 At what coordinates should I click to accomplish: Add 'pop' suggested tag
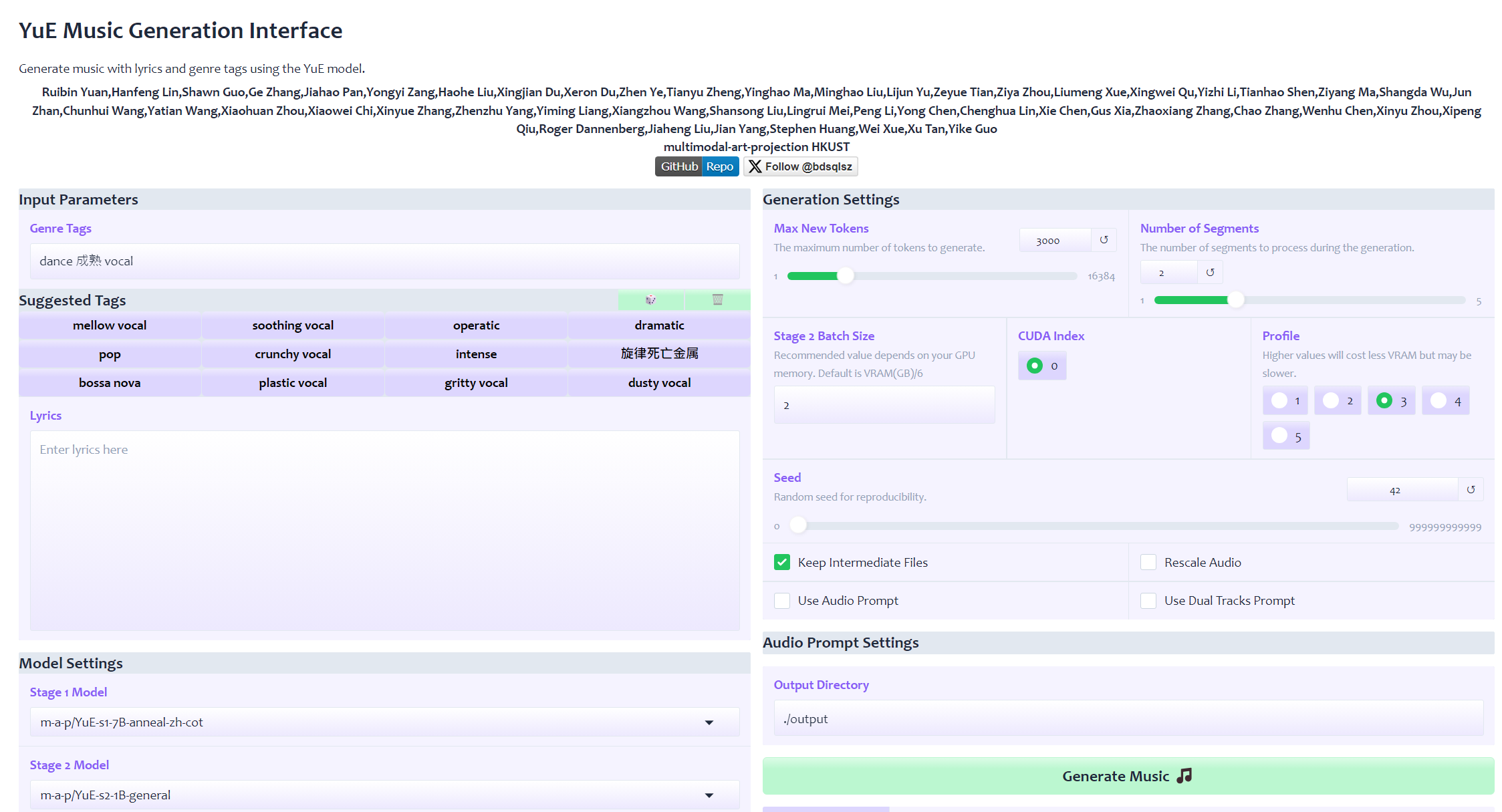110,354
